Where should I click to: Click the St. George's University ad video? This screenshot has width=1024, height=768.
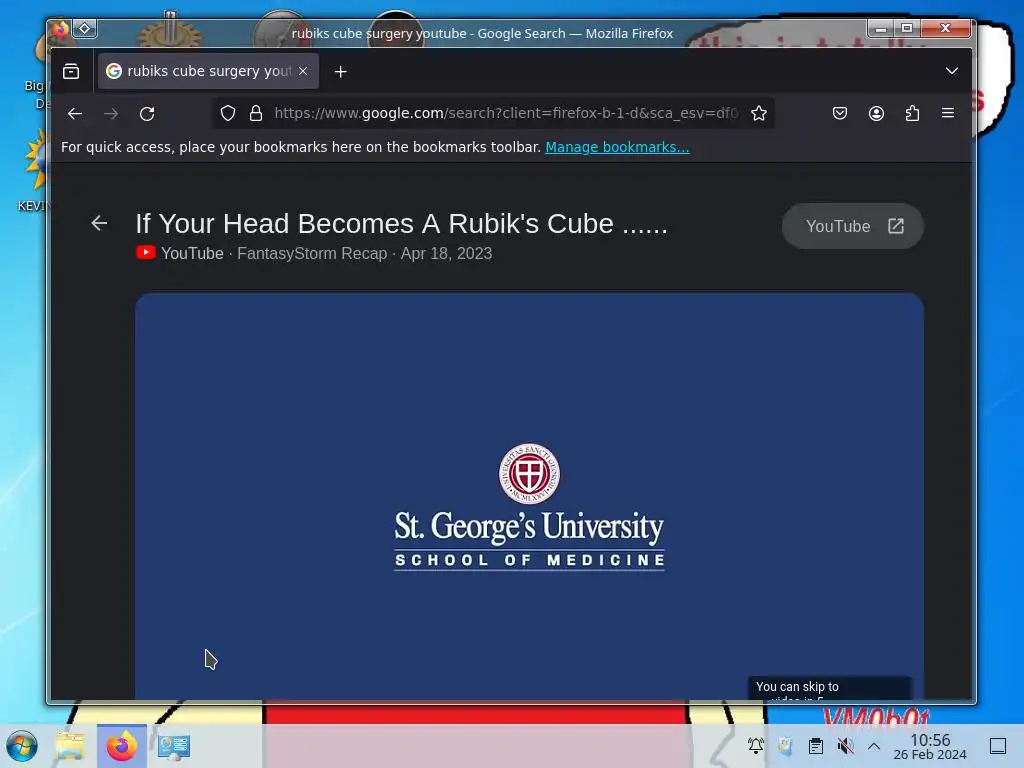coord(529,496)
